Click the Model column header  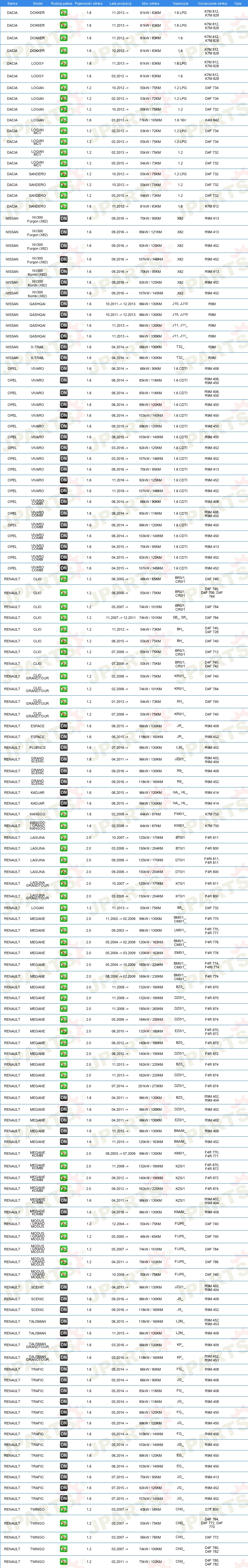point(37,3)
